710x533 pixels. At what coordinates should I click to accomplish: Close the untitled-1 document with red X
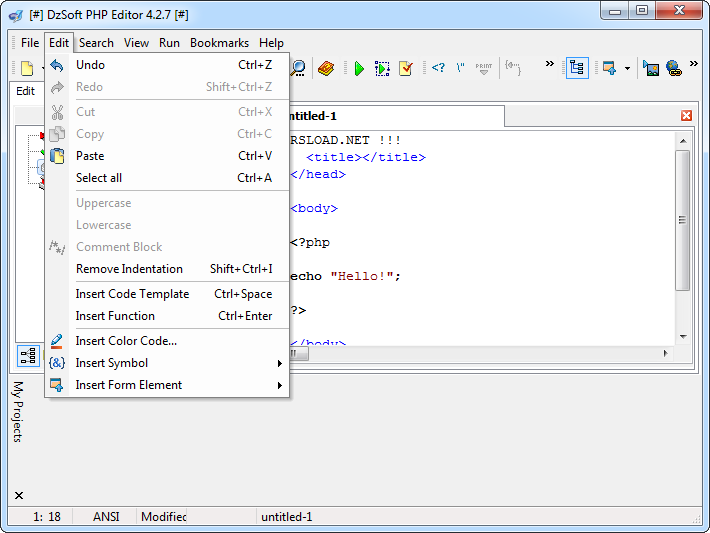[x=686, y=115]
